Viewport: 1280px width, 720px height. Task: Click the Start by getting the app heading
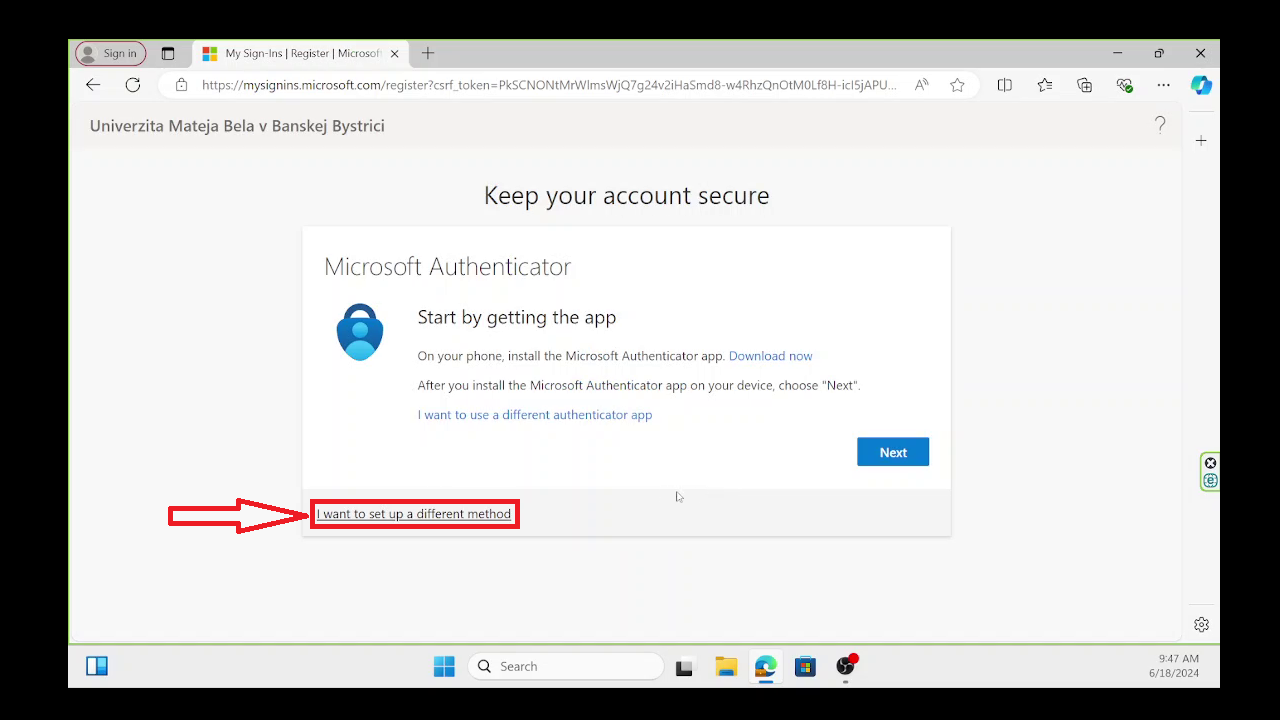[517, 317]
